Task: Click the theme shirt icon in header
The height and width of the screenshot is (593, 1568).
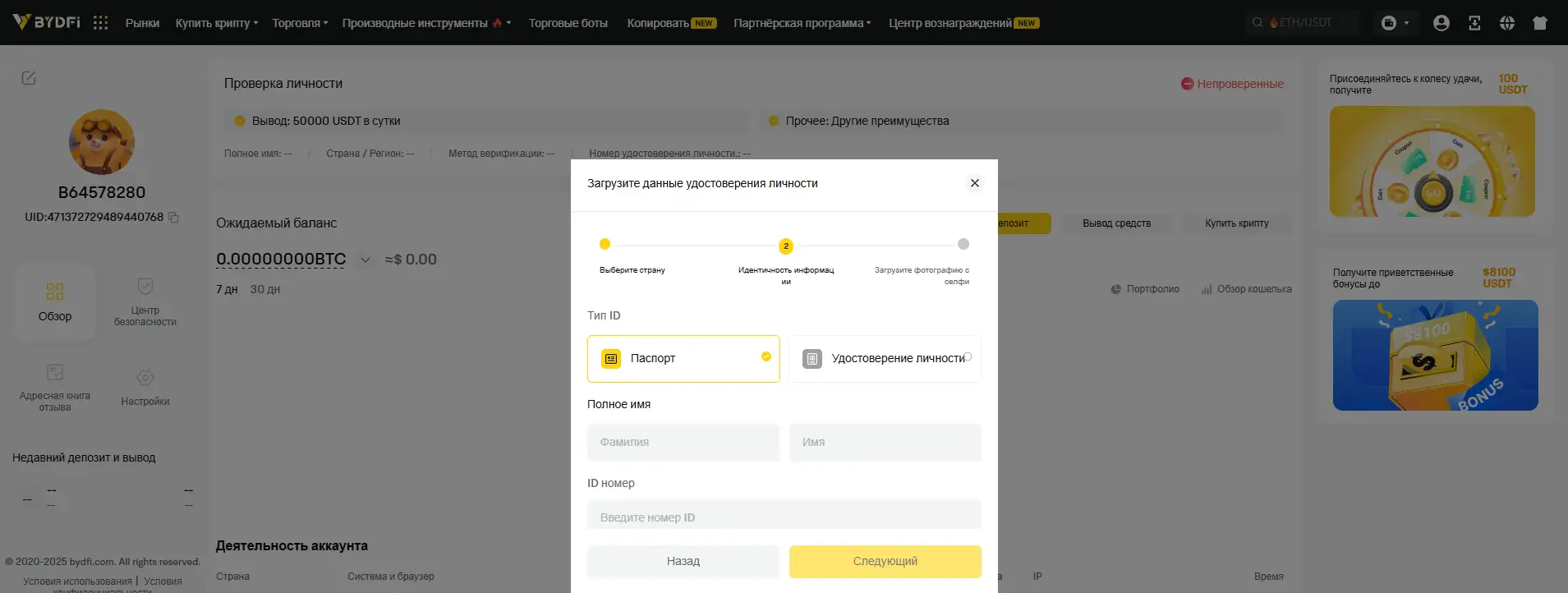Action: pos(1540,23)
